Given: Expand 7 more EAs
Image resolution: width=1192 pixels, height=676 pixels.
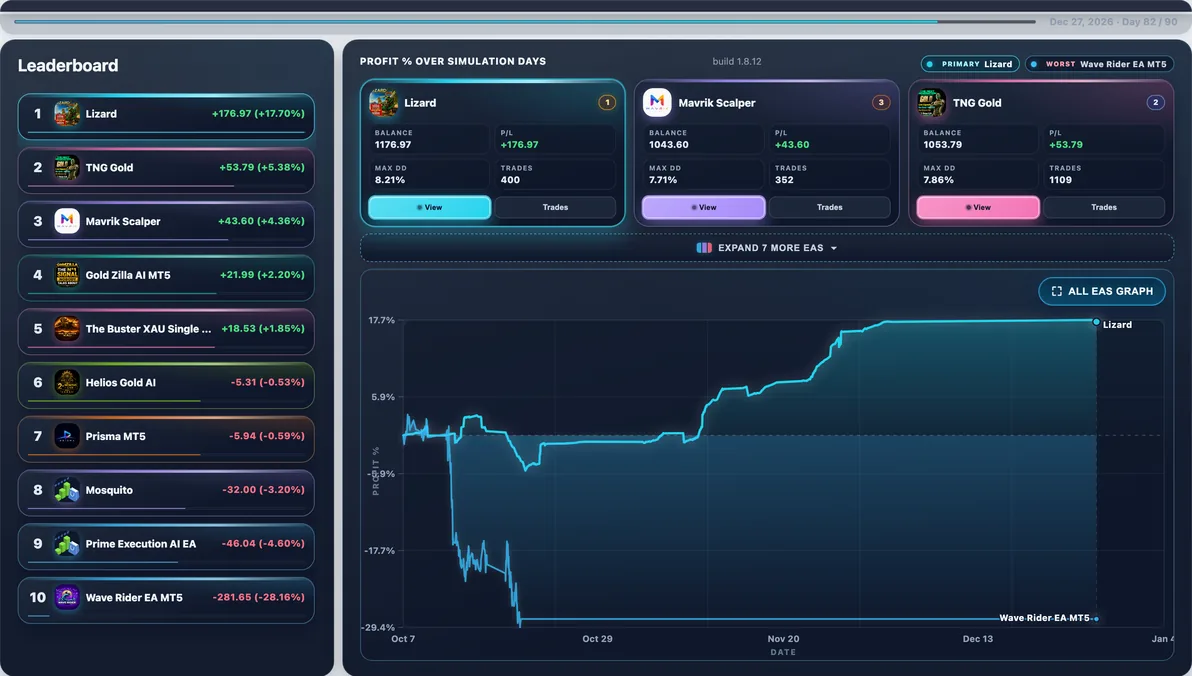Looking at the screenshot, I should [767, 248].
